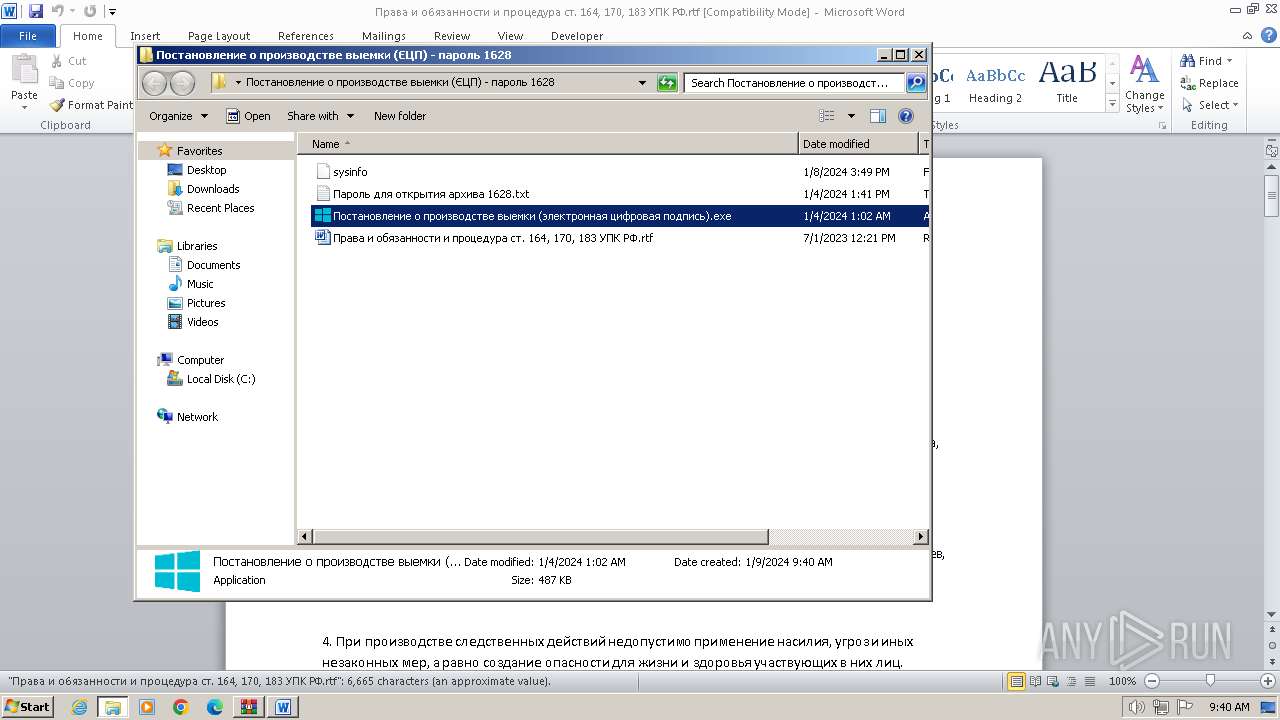
Task: Click the Explorer Forward navigation button
Action: pos(183,83)
